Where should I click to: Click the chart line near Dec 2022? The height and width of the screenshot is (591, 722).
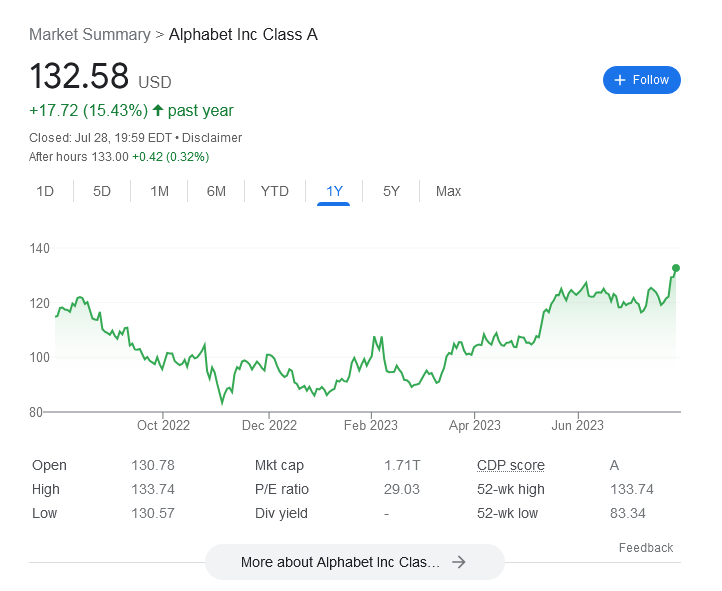[269, 355]
